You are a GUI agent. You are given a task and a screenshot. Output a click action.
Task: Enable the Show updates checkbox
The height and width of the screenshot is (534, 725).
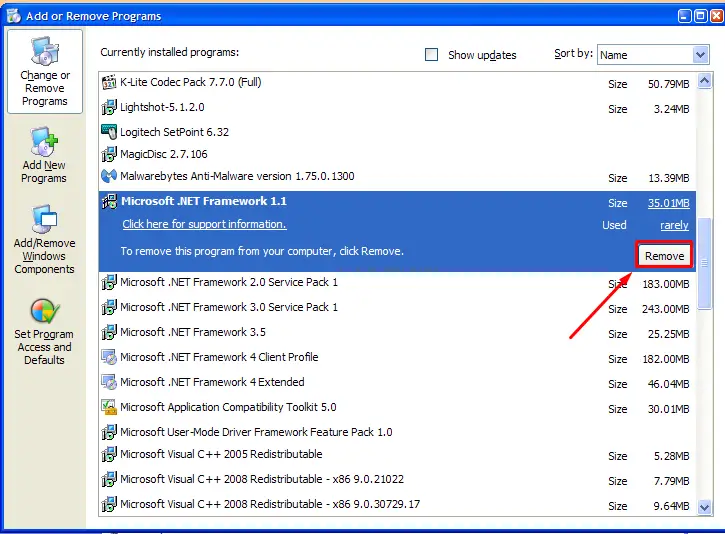(x=431, y=55)
